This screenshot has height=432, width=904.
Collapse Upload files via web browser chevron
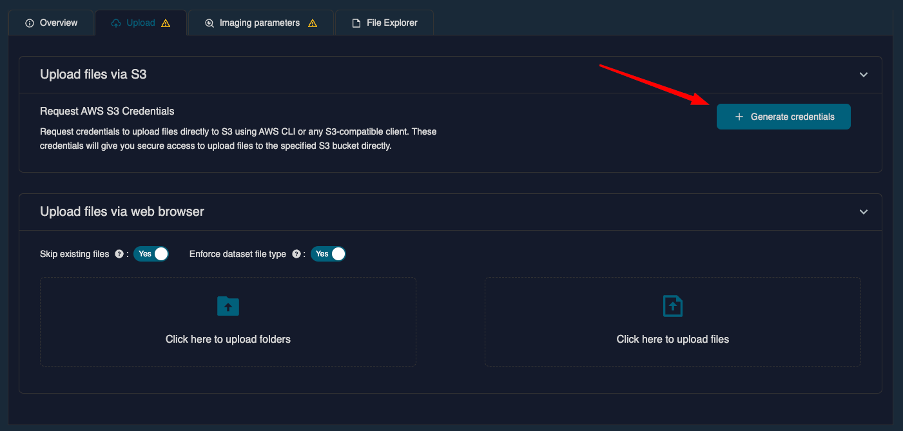[864, 212]
